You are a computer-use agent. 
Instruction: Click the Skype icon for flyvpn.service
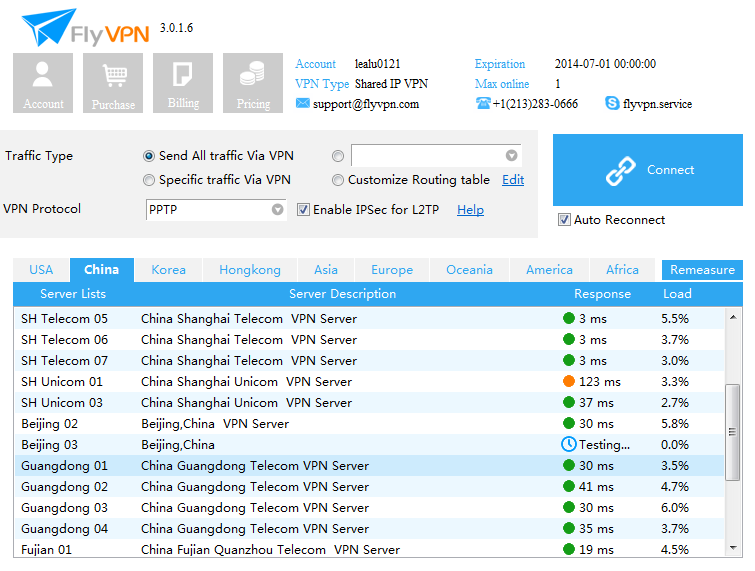click(612, 103)
